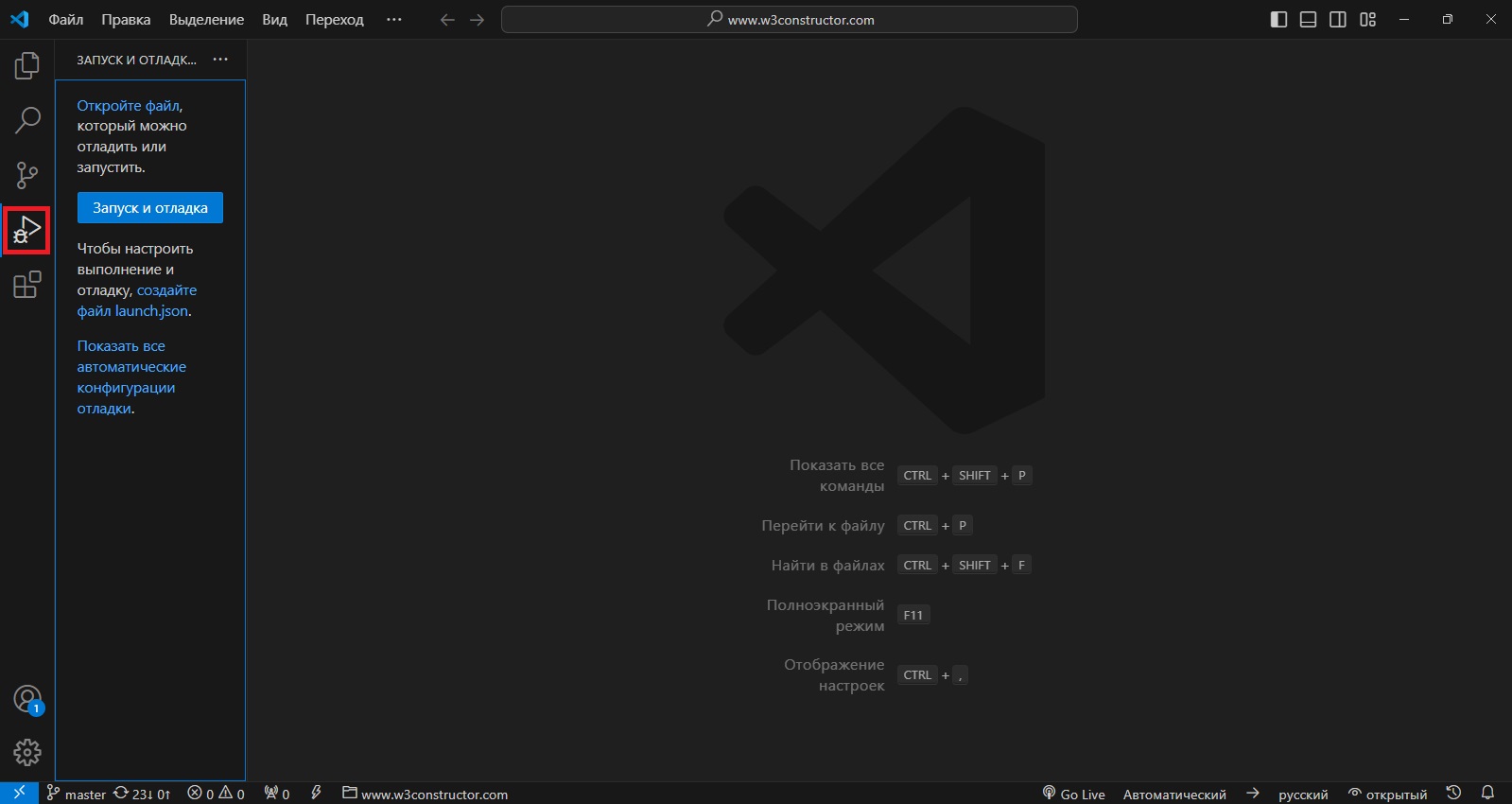Click the Запуск и отладка button
The width and height of the screenshot is (1512, 804).
coord(150,208)
